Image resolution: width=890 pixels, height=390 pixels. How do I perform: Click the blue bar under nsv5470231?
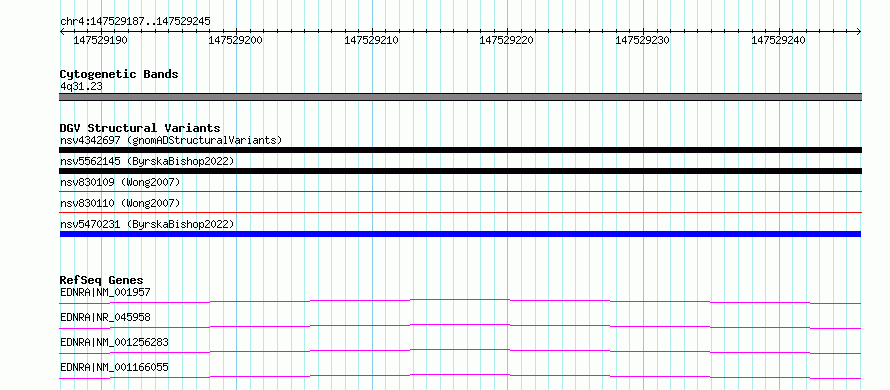click(460, 234)
